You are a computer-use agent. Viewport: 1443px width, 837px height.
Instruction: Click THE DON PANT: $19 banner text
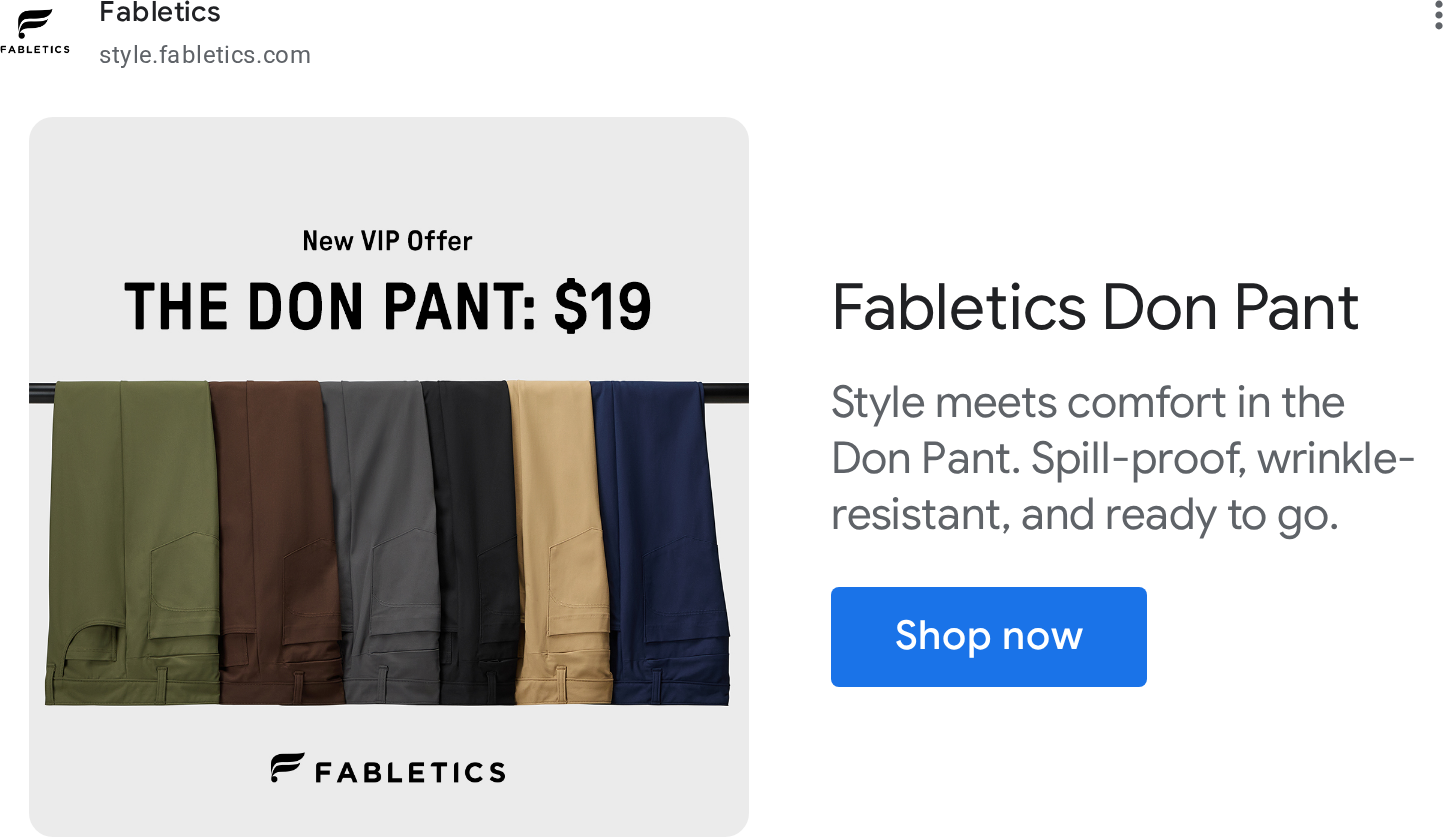(x=387, y=306)
